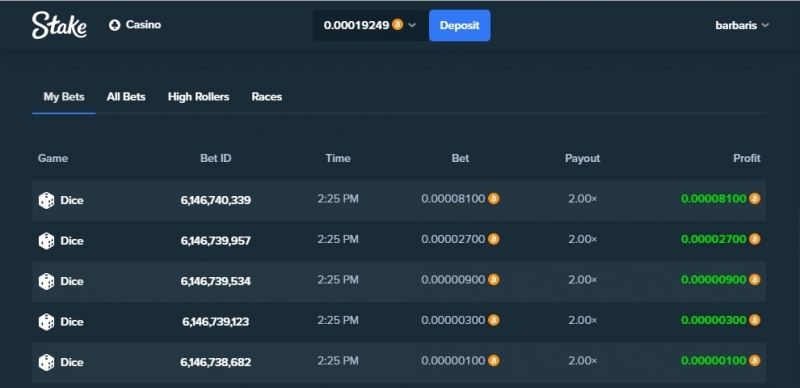The width and height of the screenshot is (800, 388).
Task: Click Bitcoin icon beside green profit 0.00000100
Action: pyautogui.click(x=755, y=361)
